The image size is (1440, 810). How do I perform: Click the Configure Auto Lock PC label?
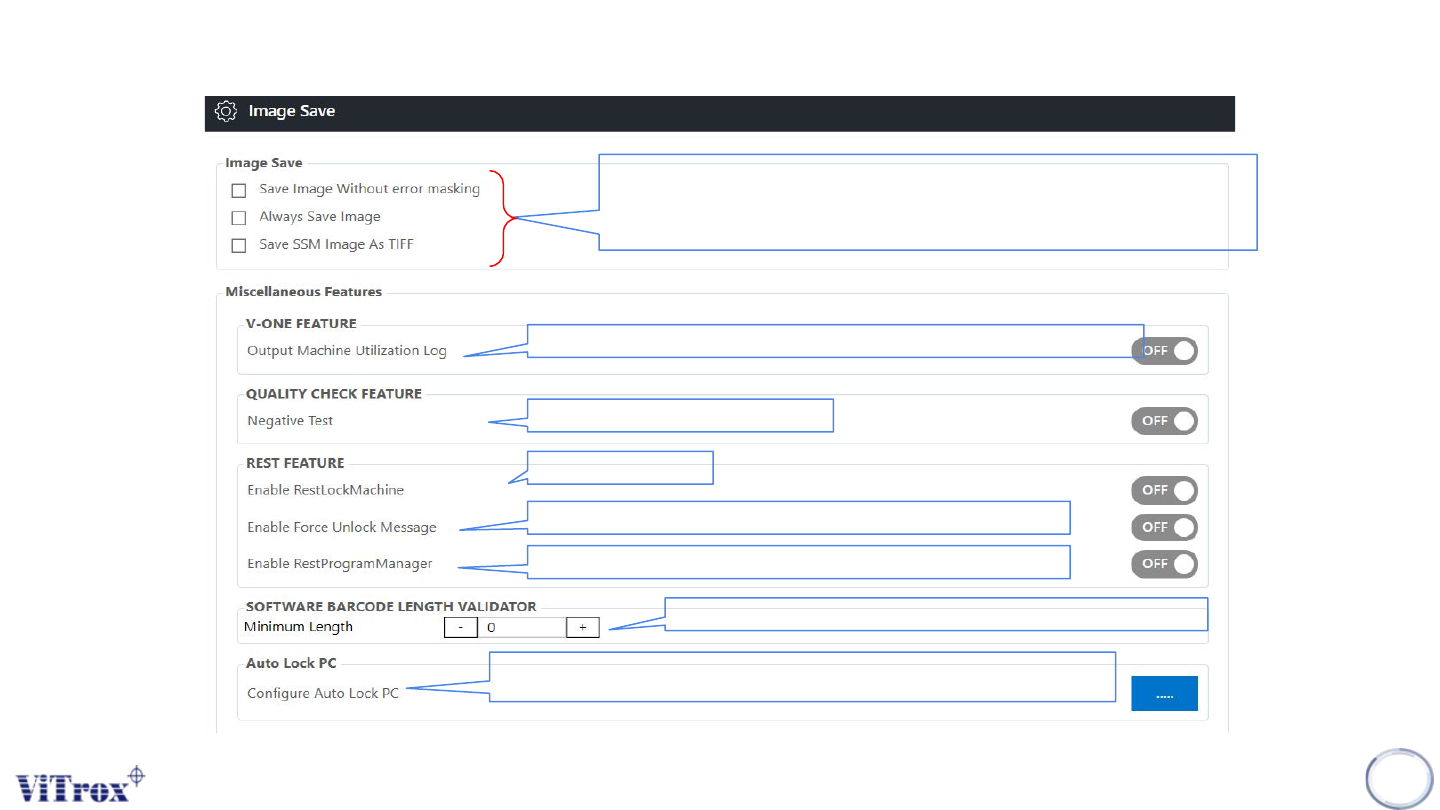[323, 694]
